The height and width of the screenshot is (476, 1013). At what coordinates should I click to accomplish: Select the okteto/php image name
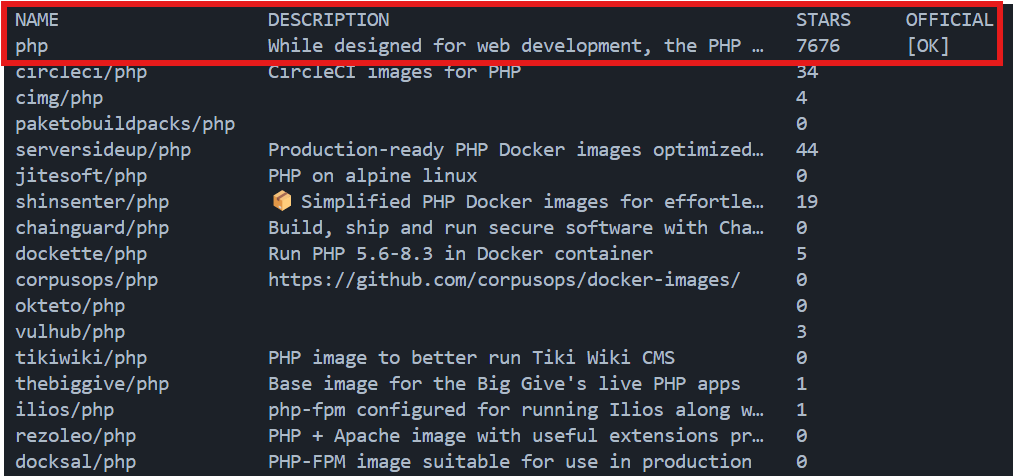[70, 305]
